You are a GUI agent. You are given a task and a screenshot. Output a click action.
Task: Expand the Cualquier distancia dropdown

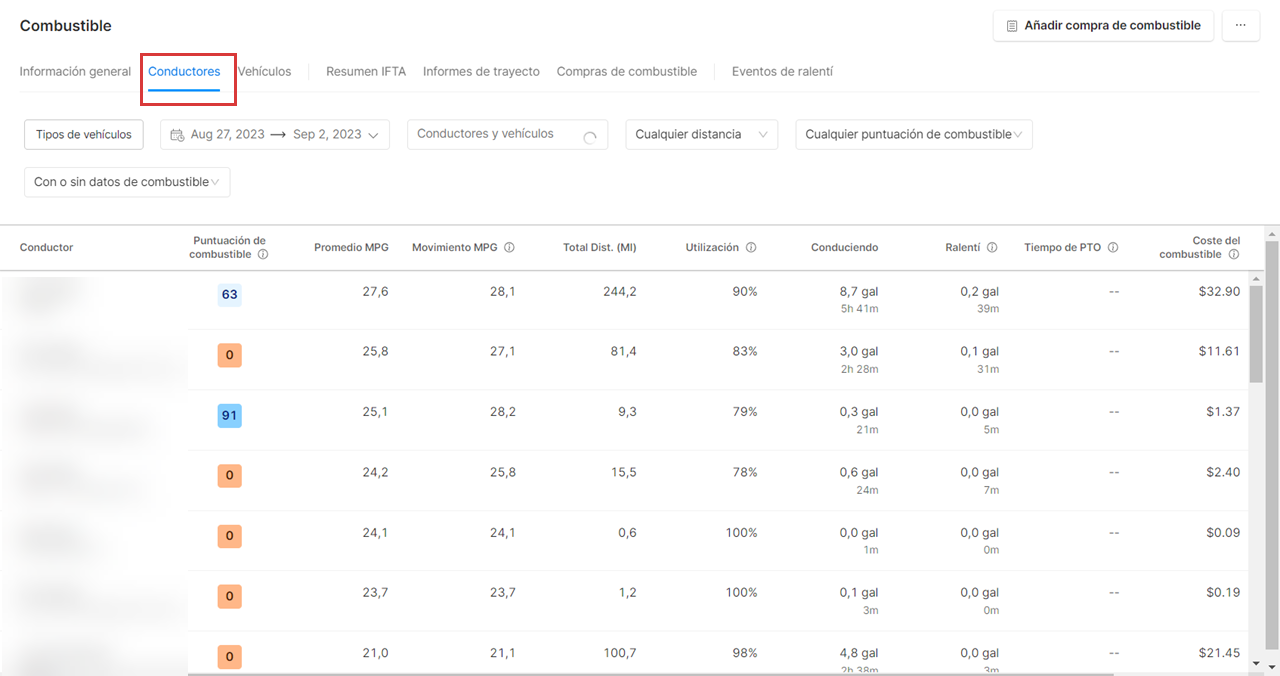point(701,134)
